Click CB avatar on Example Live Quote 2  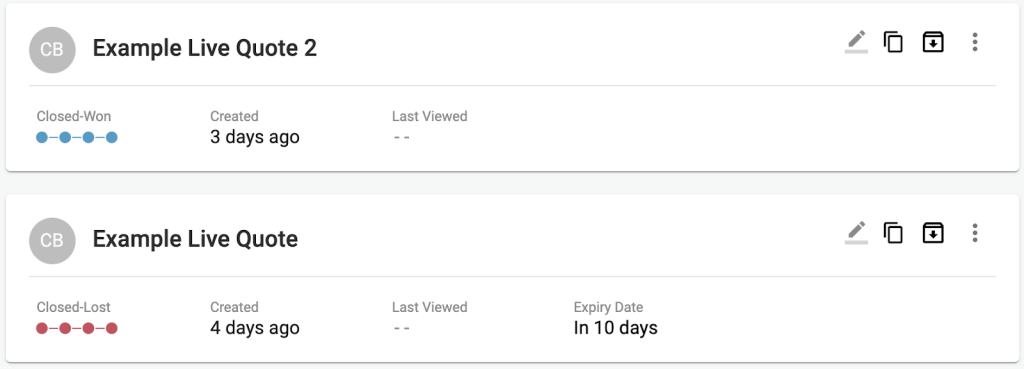pos(52,49)
